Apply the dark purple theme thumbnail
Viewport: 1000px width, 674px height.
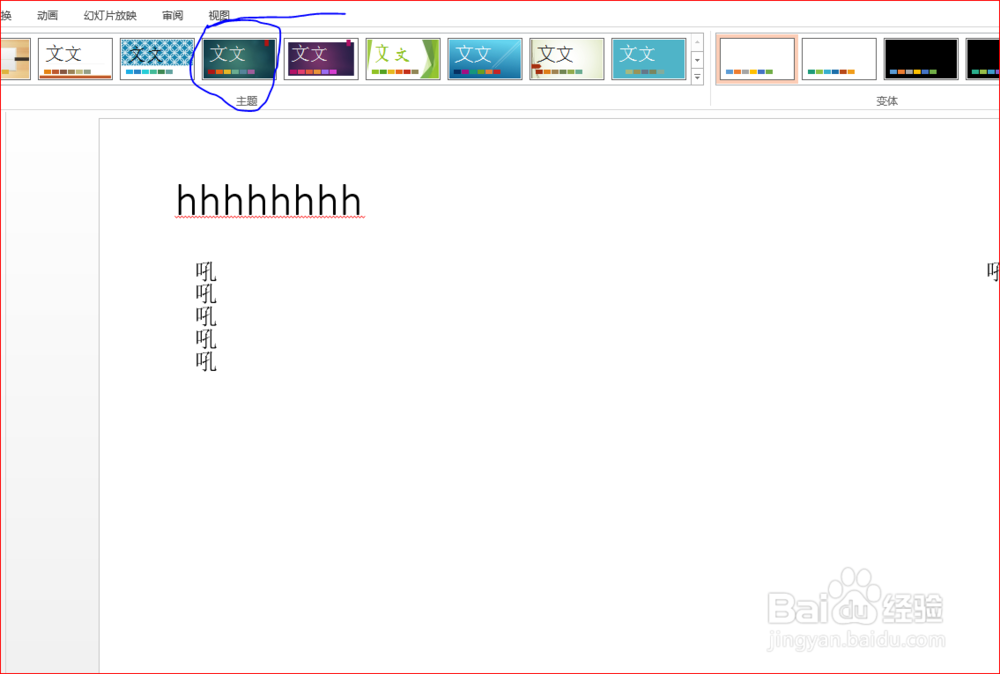click(x=321, y=59)
